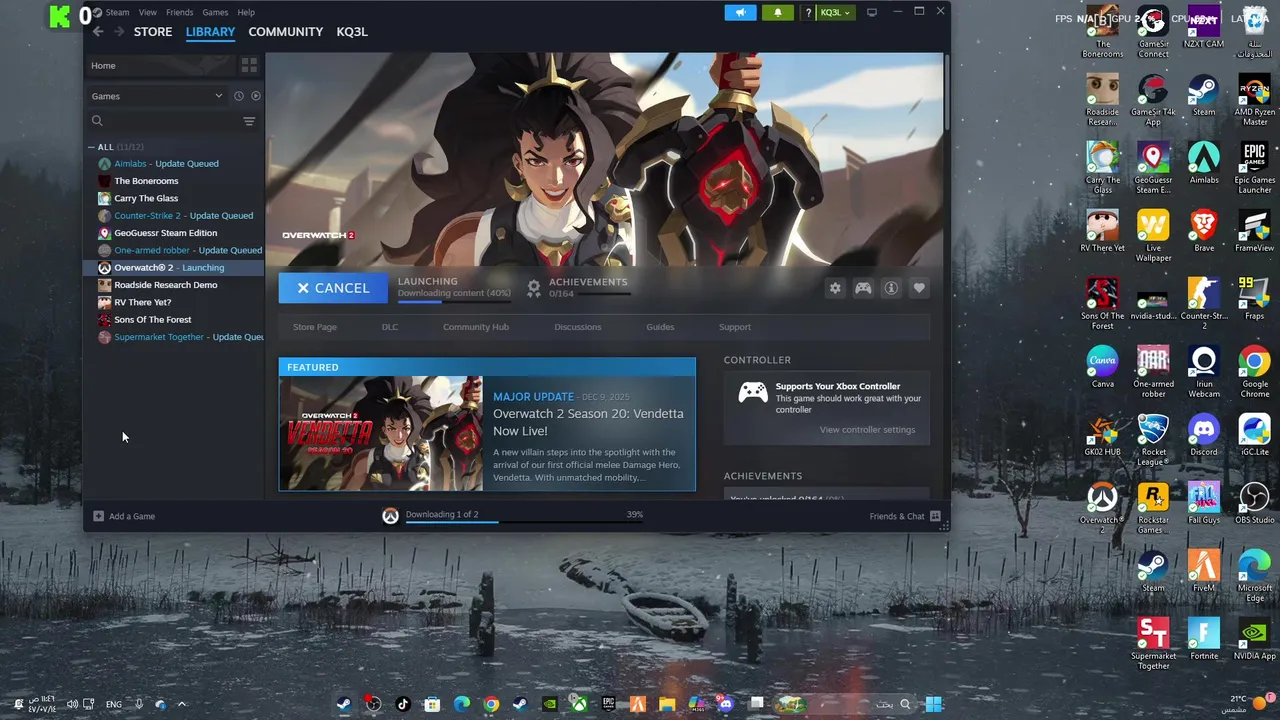1280x720 pixels.
Task: Select Carry The Glass in library
Action: 174,198
